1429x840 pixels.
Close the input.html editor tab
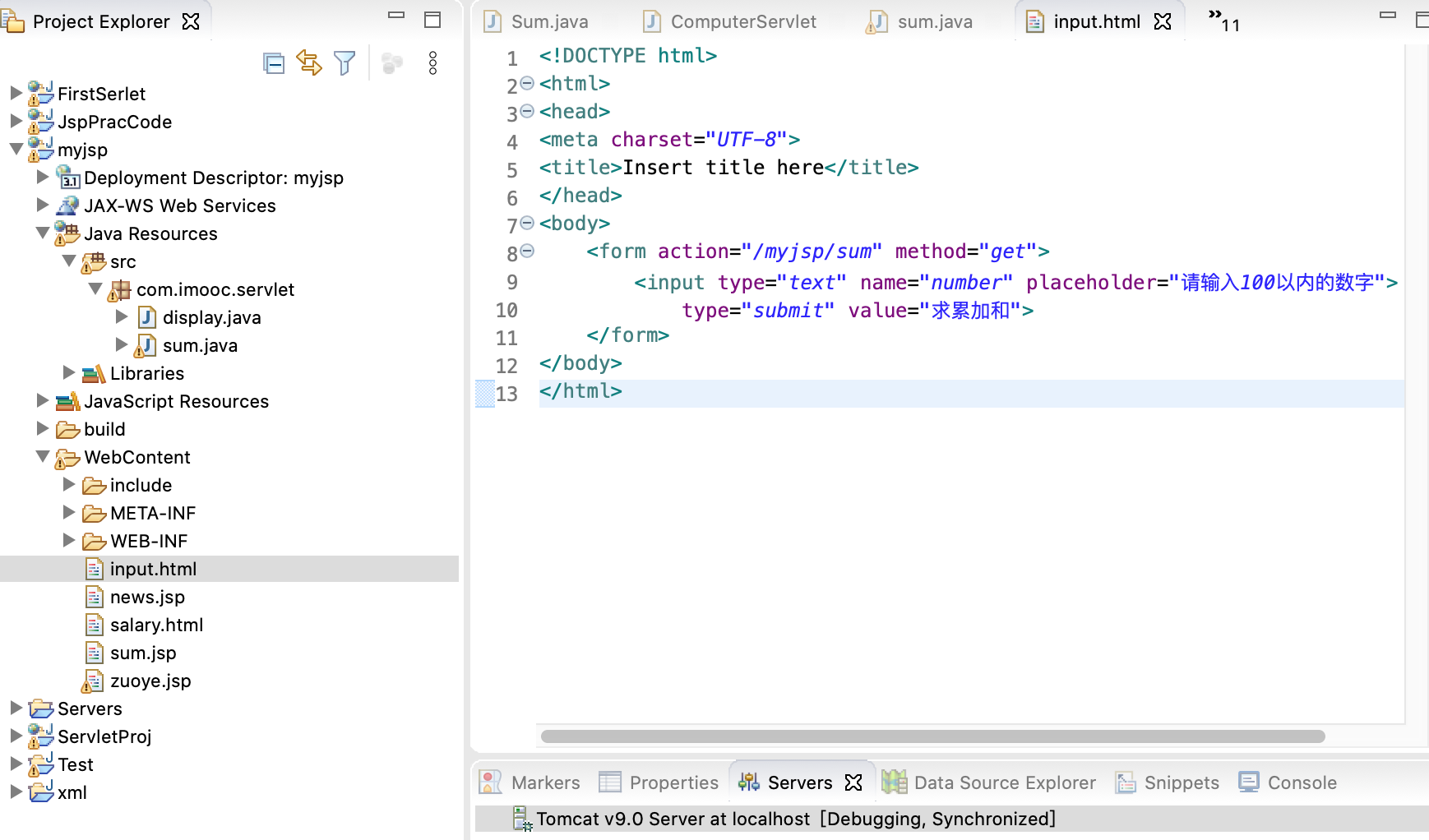(1163, 21)
